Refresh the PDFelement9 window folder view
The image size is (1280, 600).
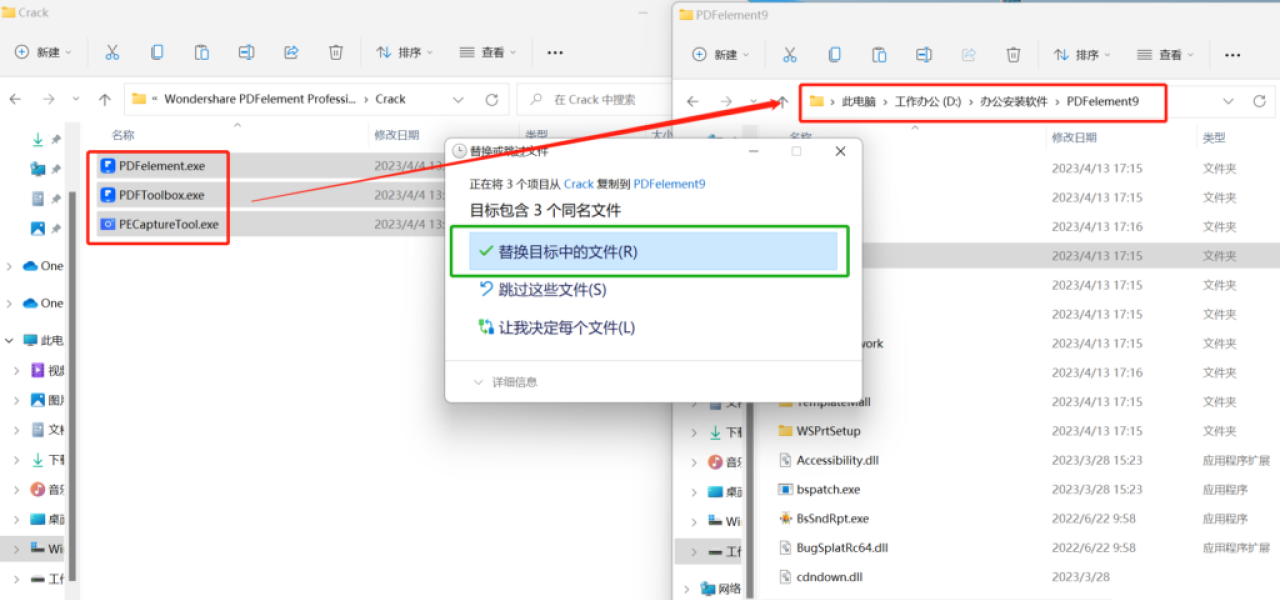(1259, 101)
